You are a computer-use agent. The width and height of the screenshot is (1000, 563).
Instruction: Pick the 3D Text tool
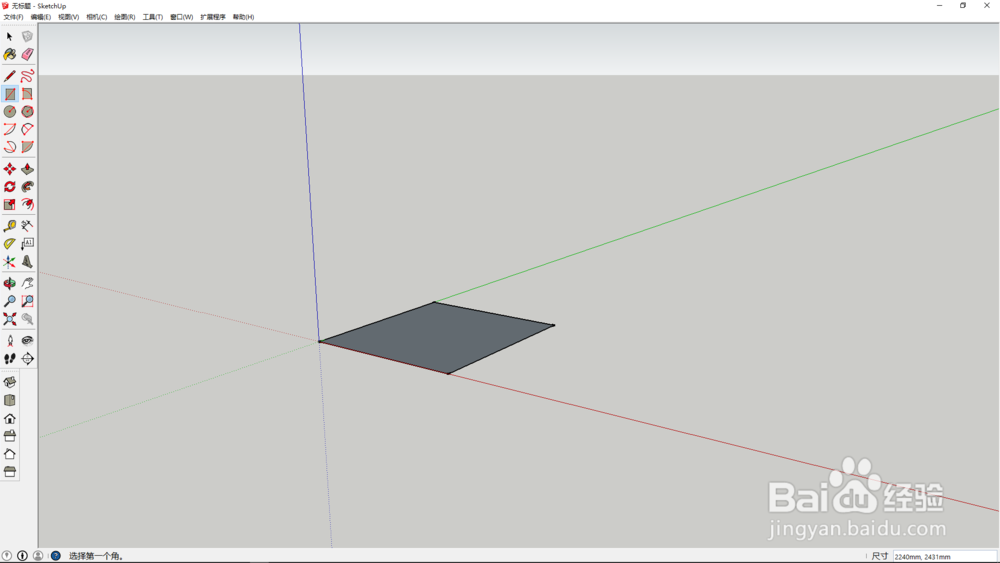pyautogui.click(x=27, y=262)
